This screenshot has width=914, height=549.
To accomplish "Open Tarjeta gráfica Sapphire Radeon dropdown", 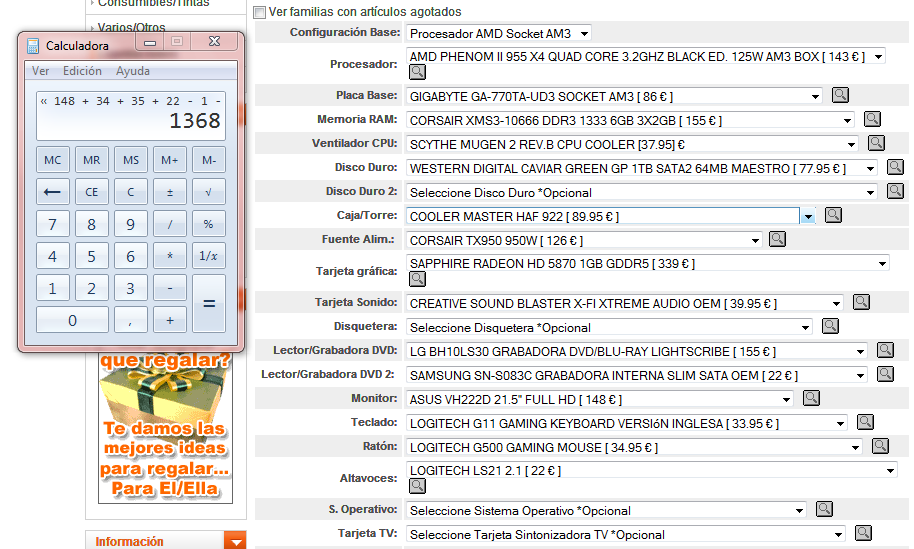I will (x=648, y=263).
